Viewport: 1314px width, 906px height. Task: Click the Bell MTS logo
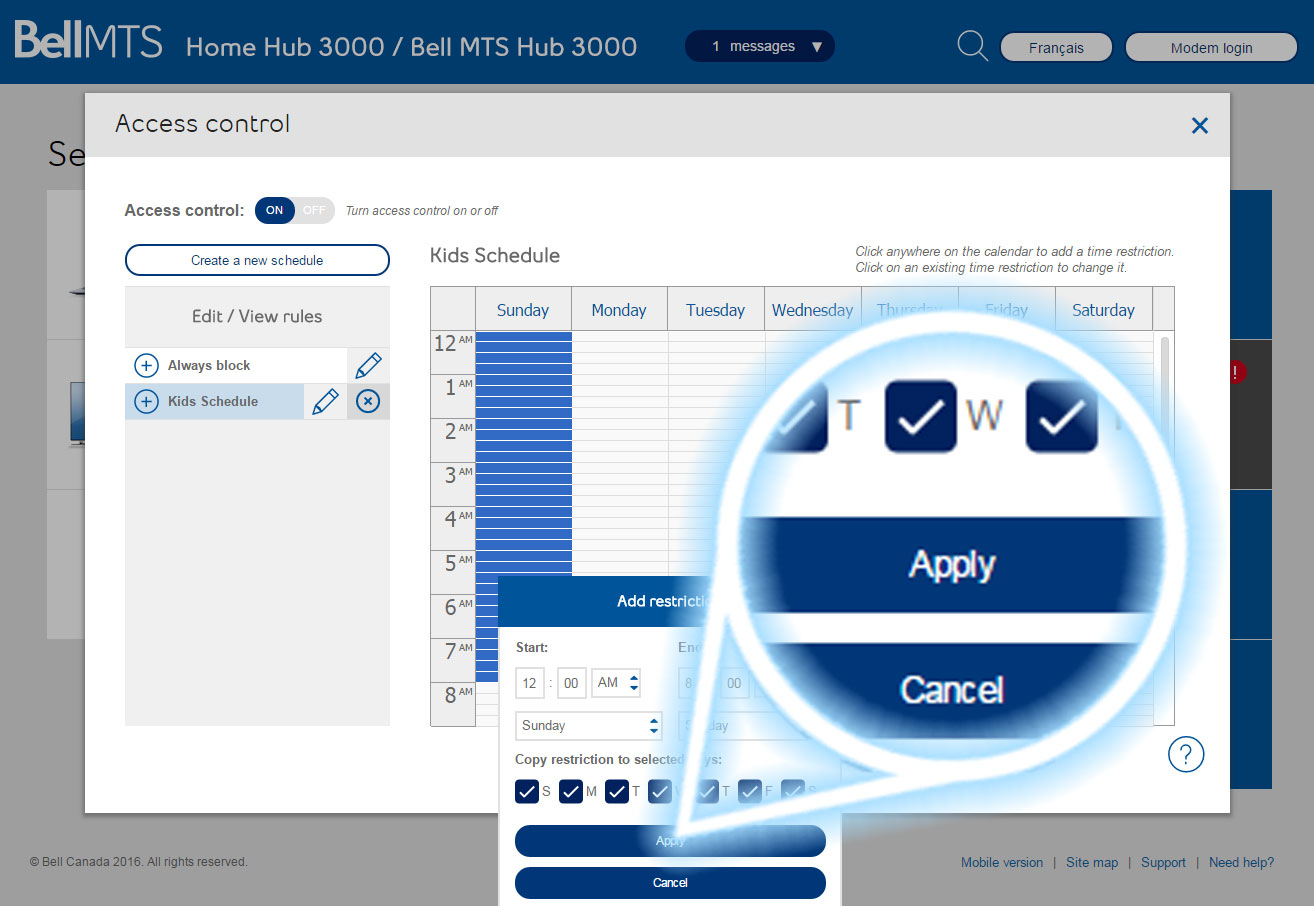tap(88, 42)
